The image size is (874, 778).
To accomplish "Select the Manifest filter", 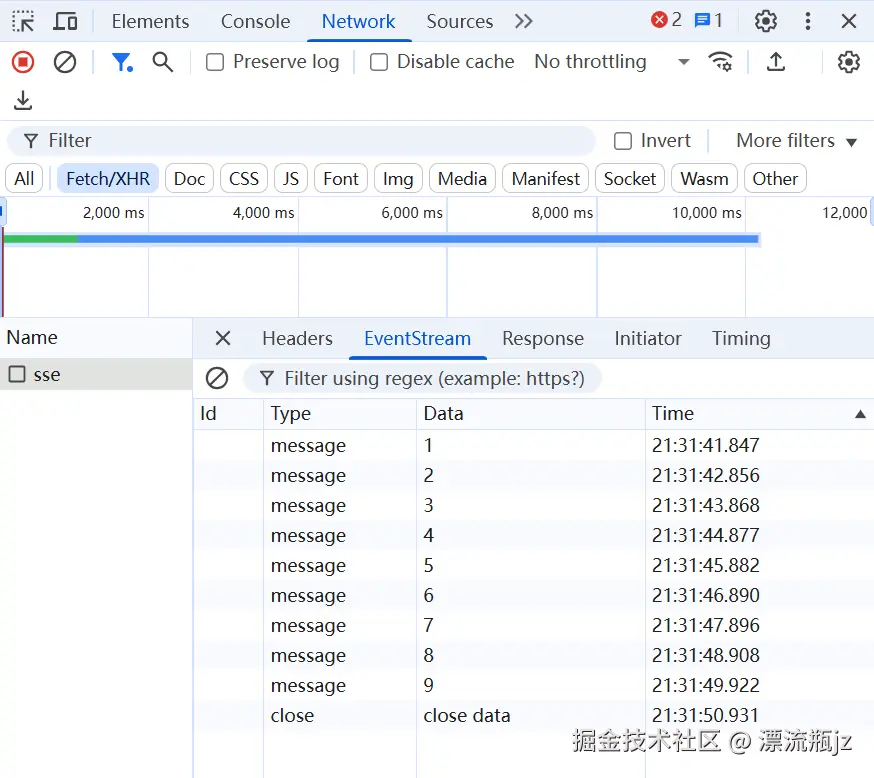I will pyautogui.click(x=545, y=178).
